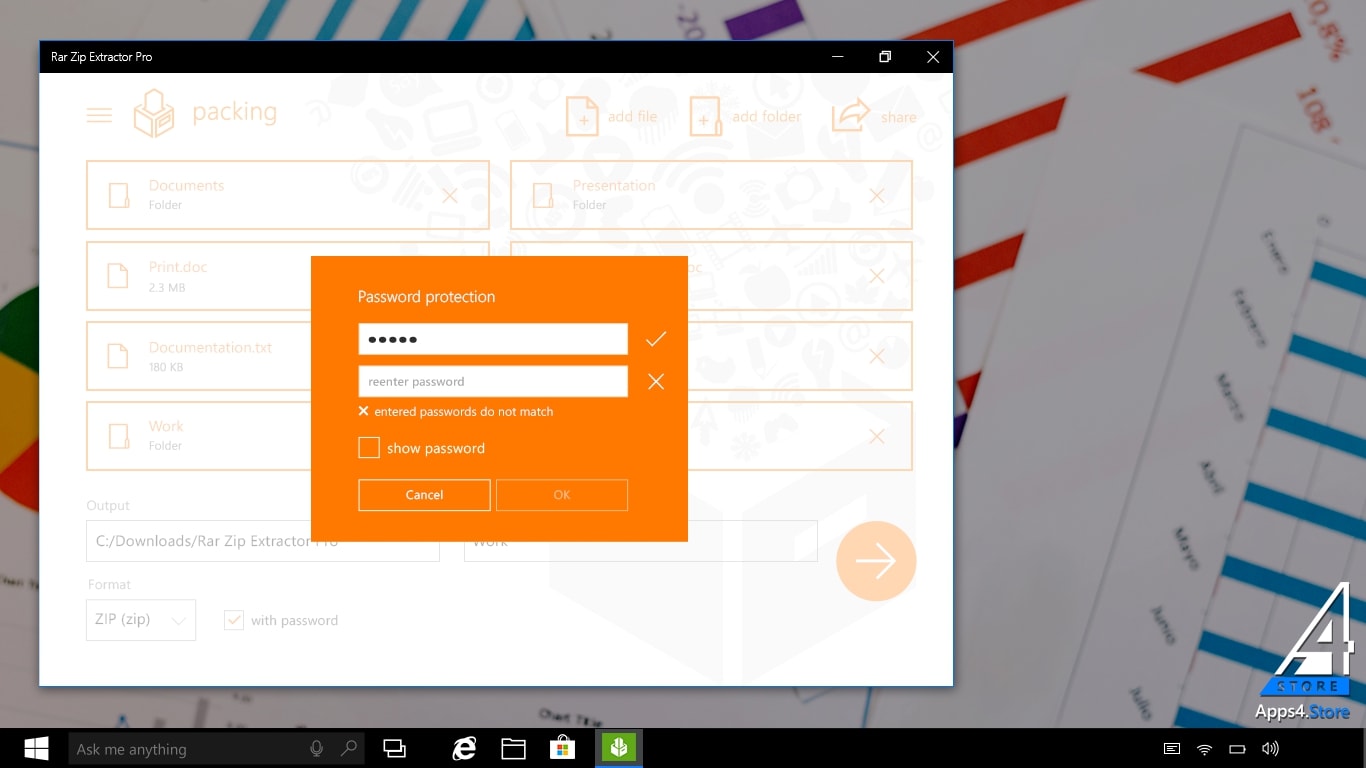The image size is (1366, 768).
Task: Click the 'Documentation.txt' file name
Action: tap(211, 347)
